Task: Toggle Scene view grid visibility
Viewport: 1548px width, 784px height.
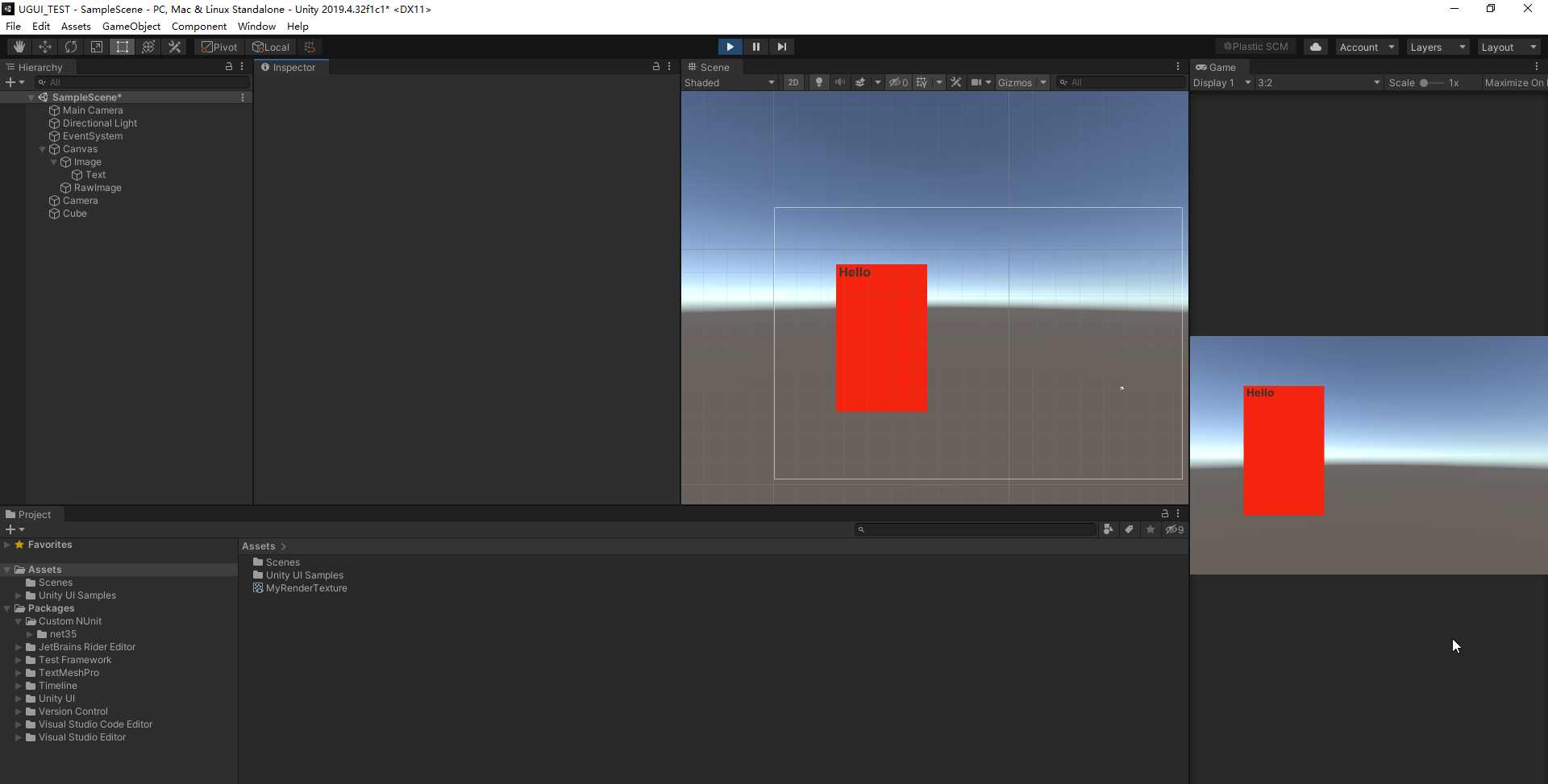Action: pyautogui.click(x=922, y=82)
